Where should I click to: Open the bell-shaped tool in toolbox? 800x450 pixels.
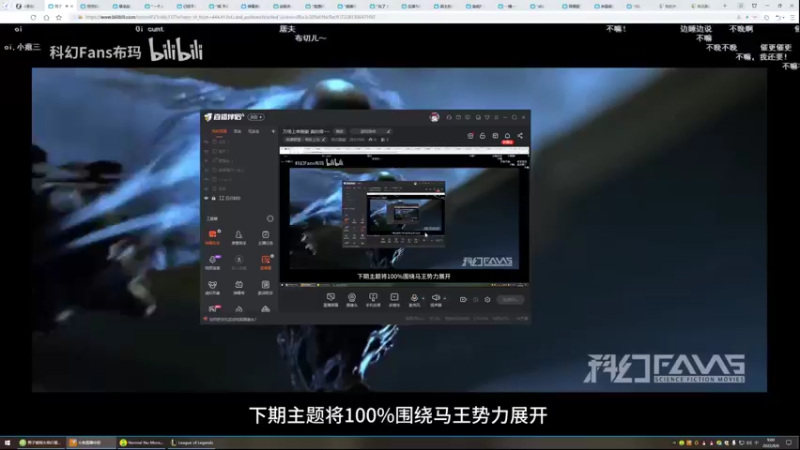point(239,235)
